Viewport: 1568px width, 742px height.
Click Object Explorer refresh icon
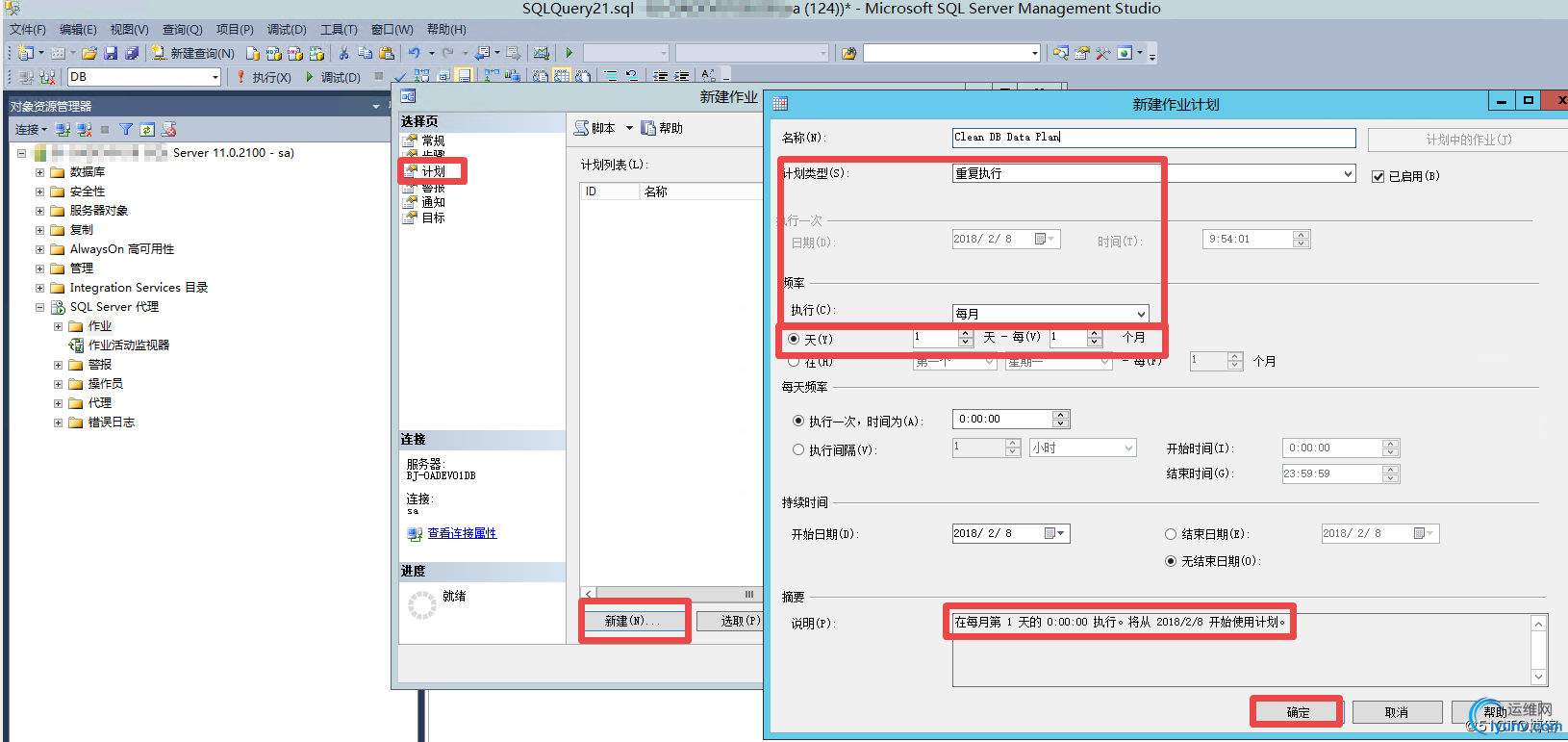click(x=147, y=129)
